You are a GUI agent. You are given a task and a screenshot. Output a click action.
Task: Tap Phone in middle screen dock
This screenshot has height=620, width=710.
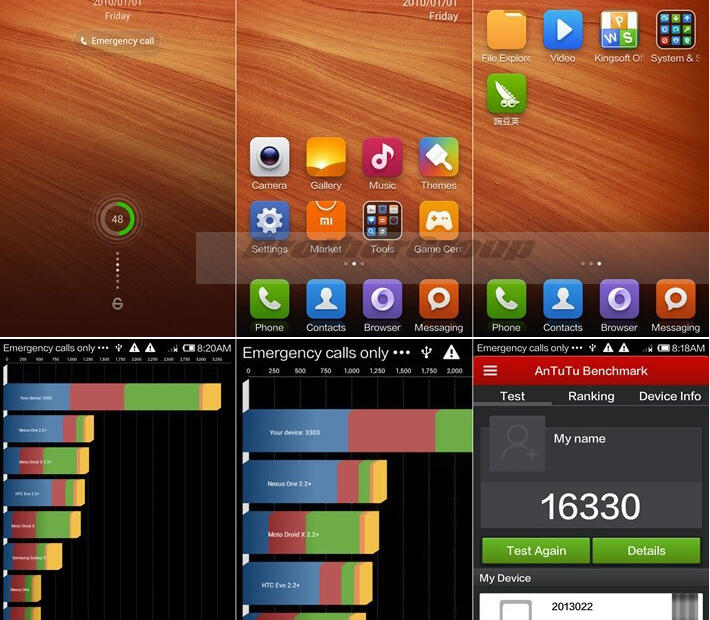(269, 299)
